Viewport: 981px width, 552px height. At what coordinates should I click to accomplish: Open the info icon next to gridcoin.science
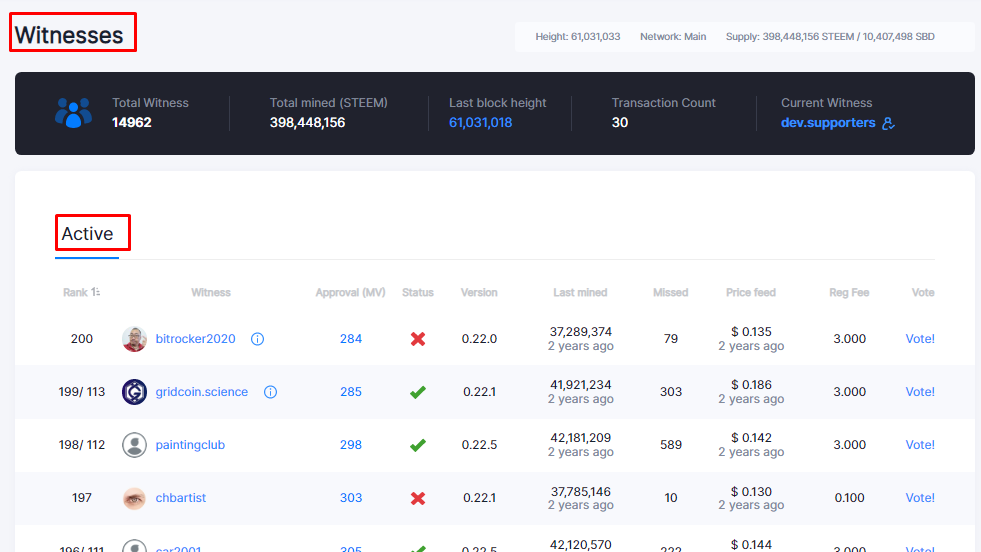click(270, 392)
